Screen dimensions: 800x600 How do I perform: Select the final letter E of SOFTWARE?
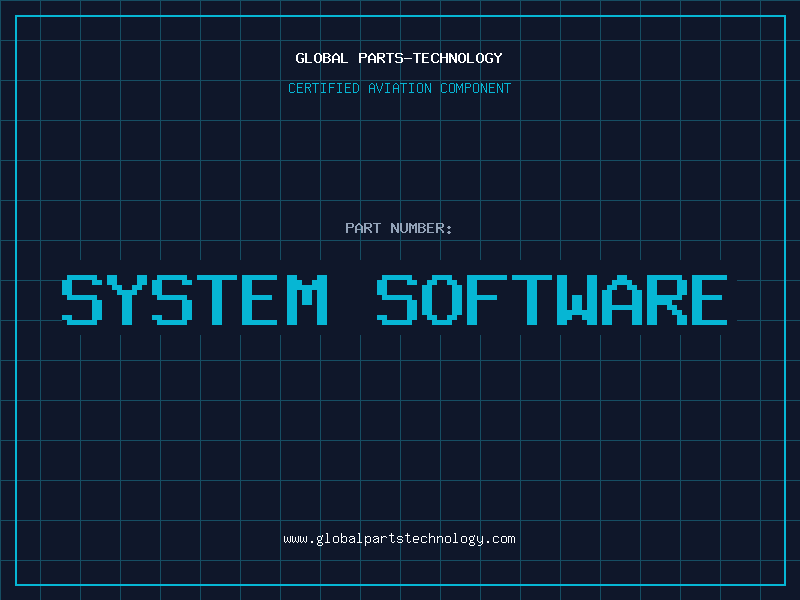click(709, 300)
